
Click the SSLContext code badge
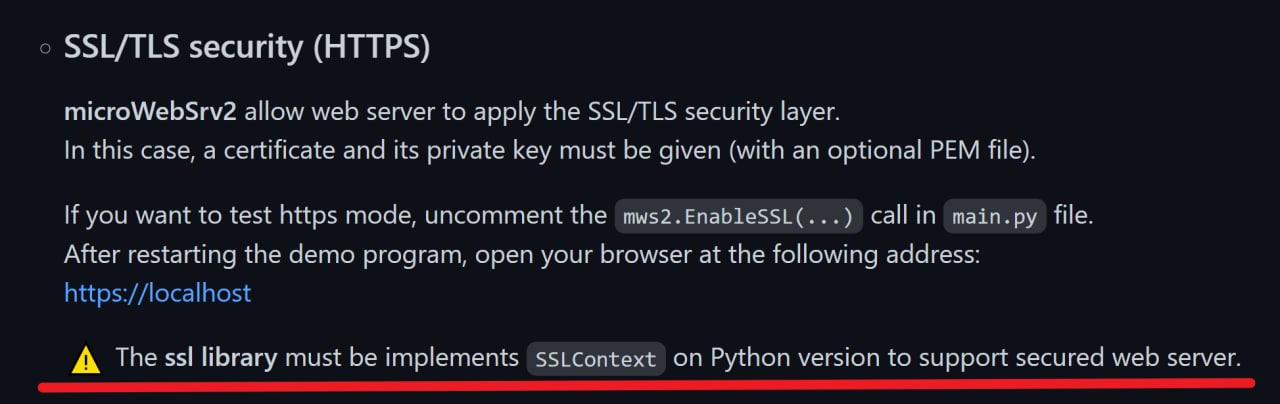click(596, 358)
